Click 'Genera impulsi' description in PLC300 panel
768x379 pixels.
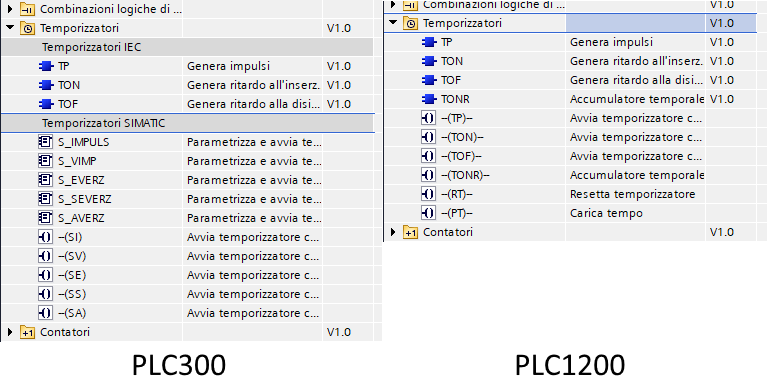(x=228, y=66)
